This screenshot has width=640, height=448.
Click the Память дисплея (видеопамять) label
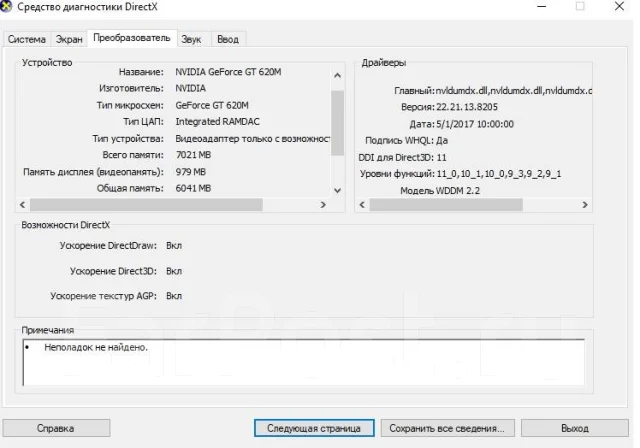pyautogui.click(x=93, y=172)
